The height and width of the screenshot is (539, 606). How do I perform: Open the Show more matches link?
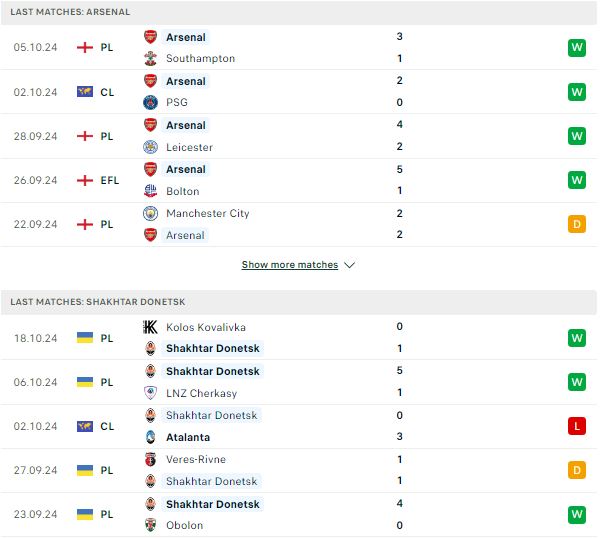pos(290,265)
